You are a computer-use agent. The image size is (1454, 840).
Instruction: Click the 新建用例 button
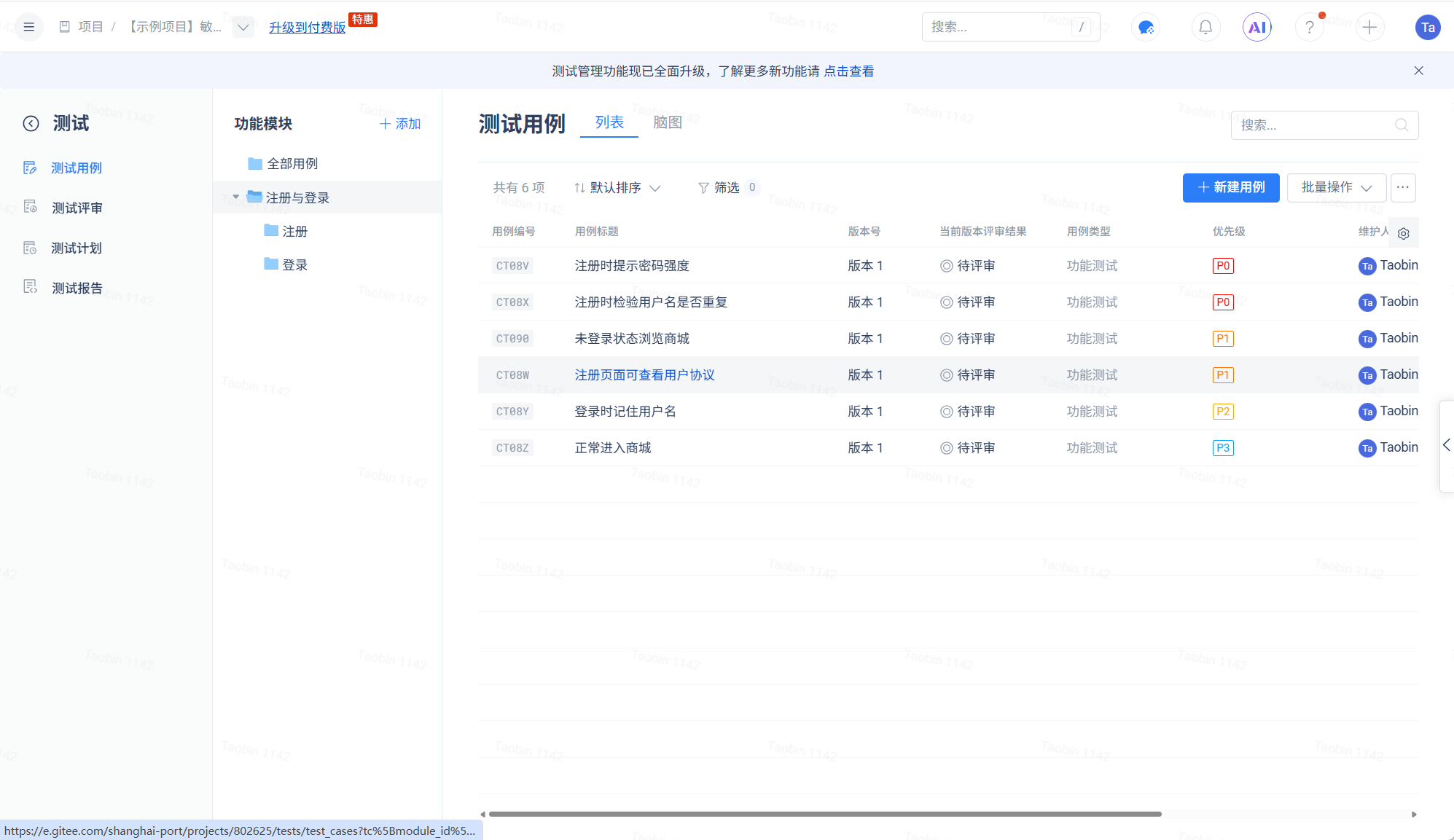(x=1231, y=187)
